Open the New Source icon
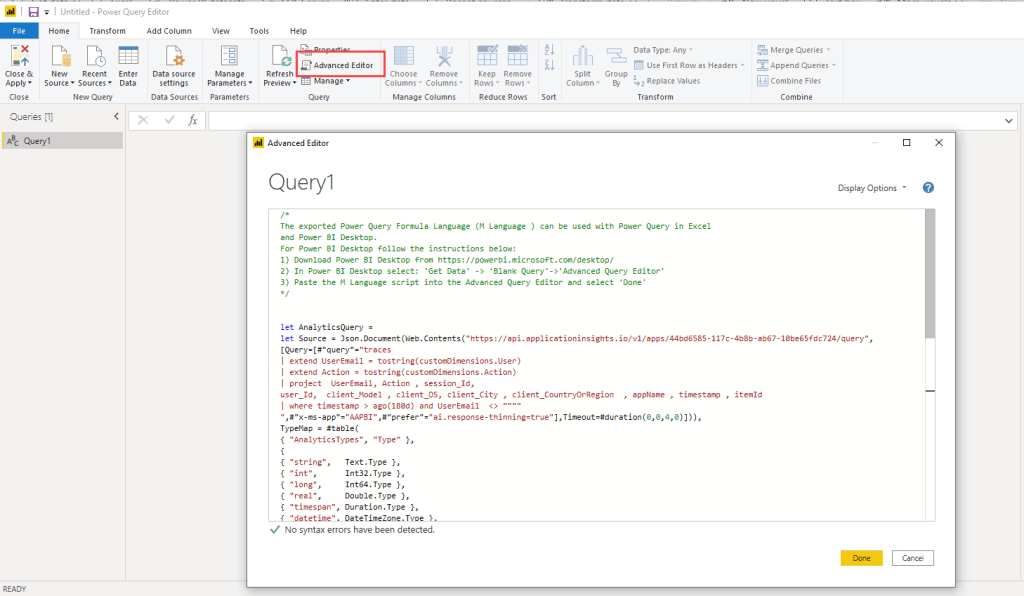Screen dimensions: 1024x596 click(x=60, y=58)
